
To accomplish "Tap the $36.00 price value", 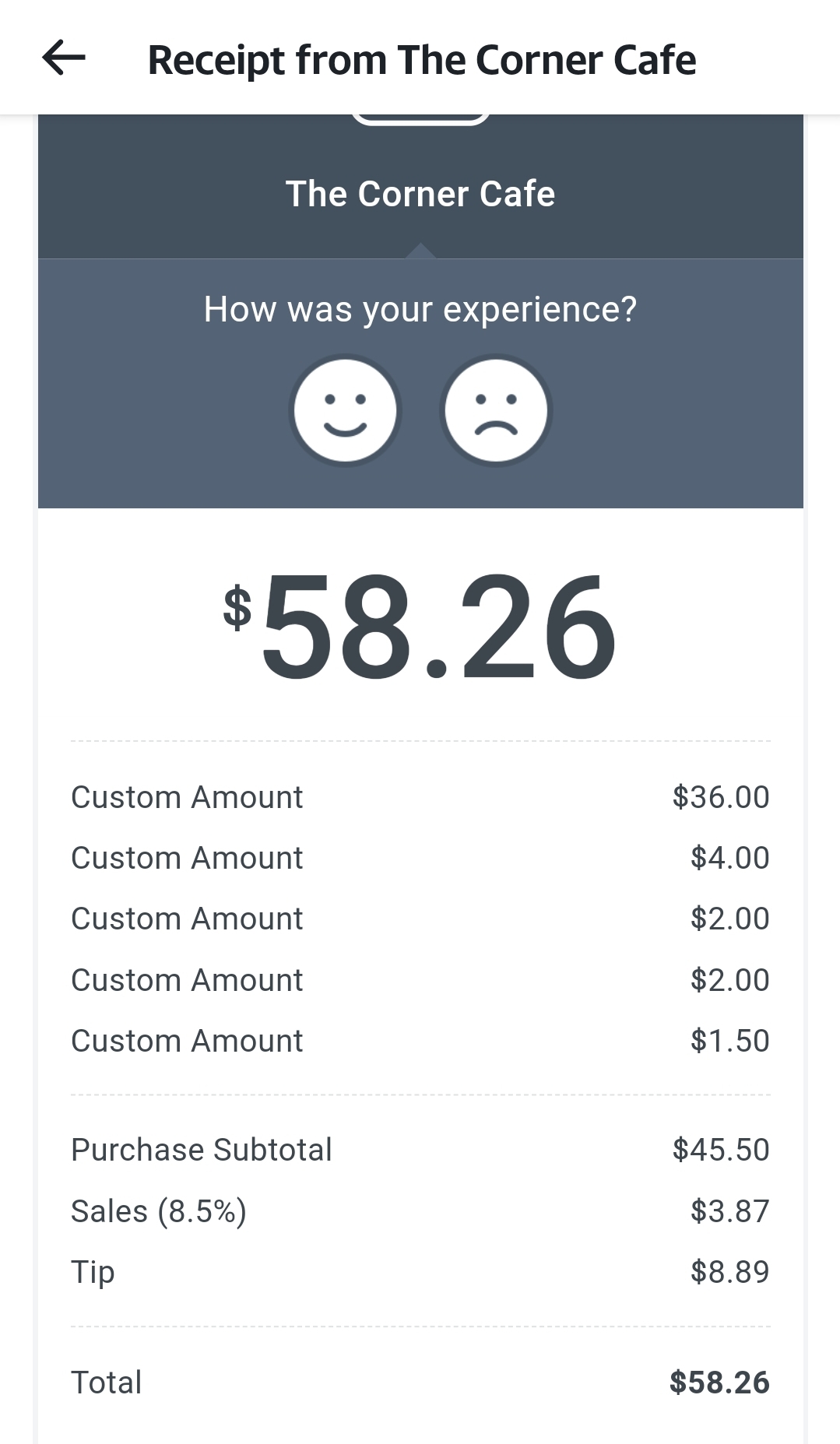I will coord(721,797).
